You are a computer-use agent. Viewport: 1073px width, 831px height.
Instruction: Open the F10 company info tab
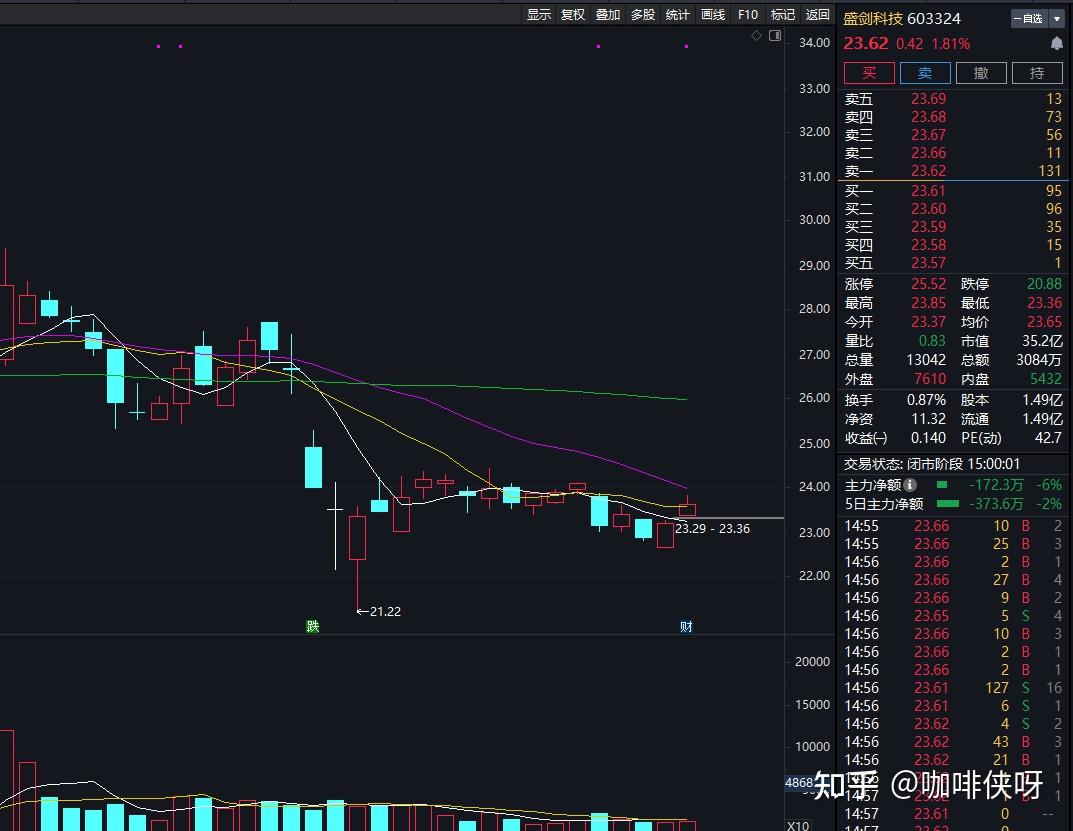[748, 14]
